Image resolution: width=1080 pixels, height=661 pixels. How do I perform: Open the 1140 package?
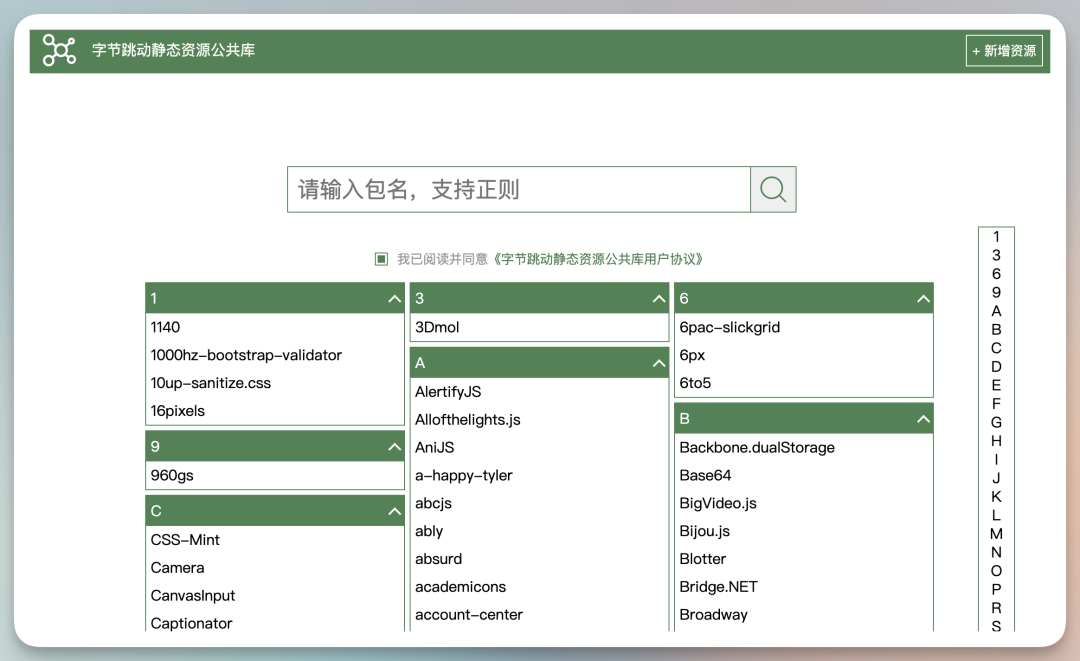165,328
